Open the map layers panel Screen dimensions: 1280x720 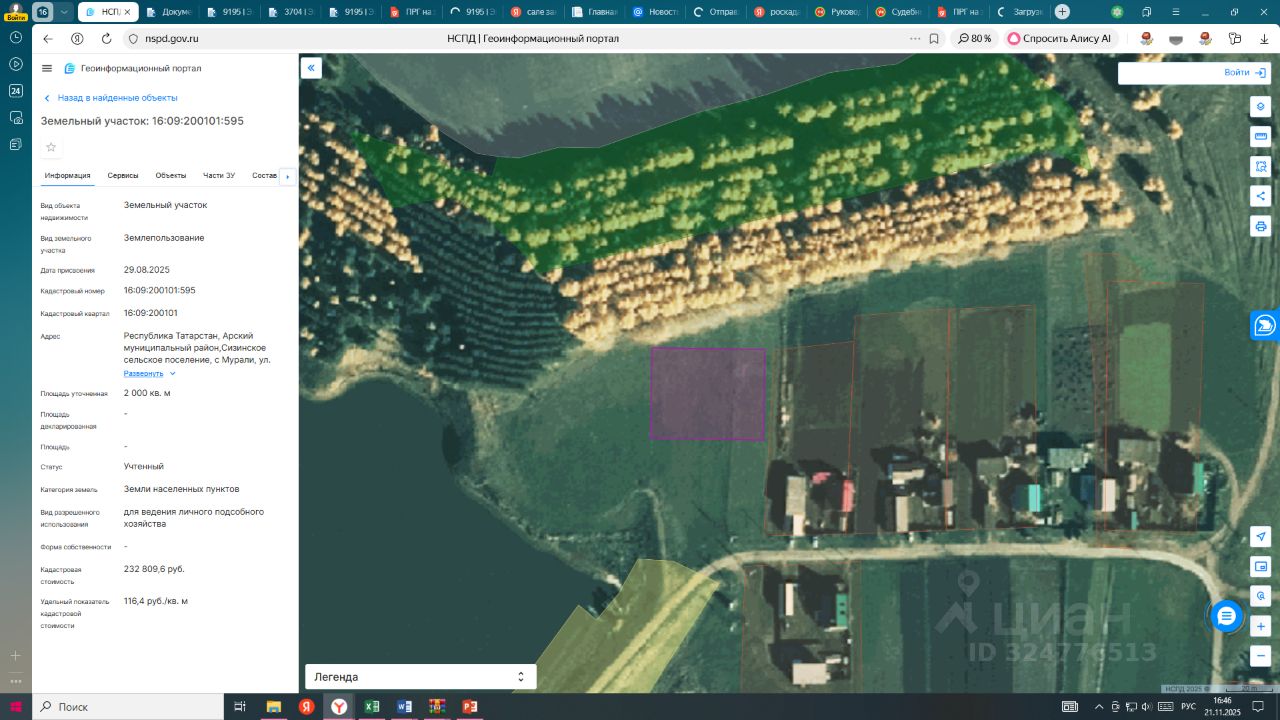click(x=1260, y=106)
